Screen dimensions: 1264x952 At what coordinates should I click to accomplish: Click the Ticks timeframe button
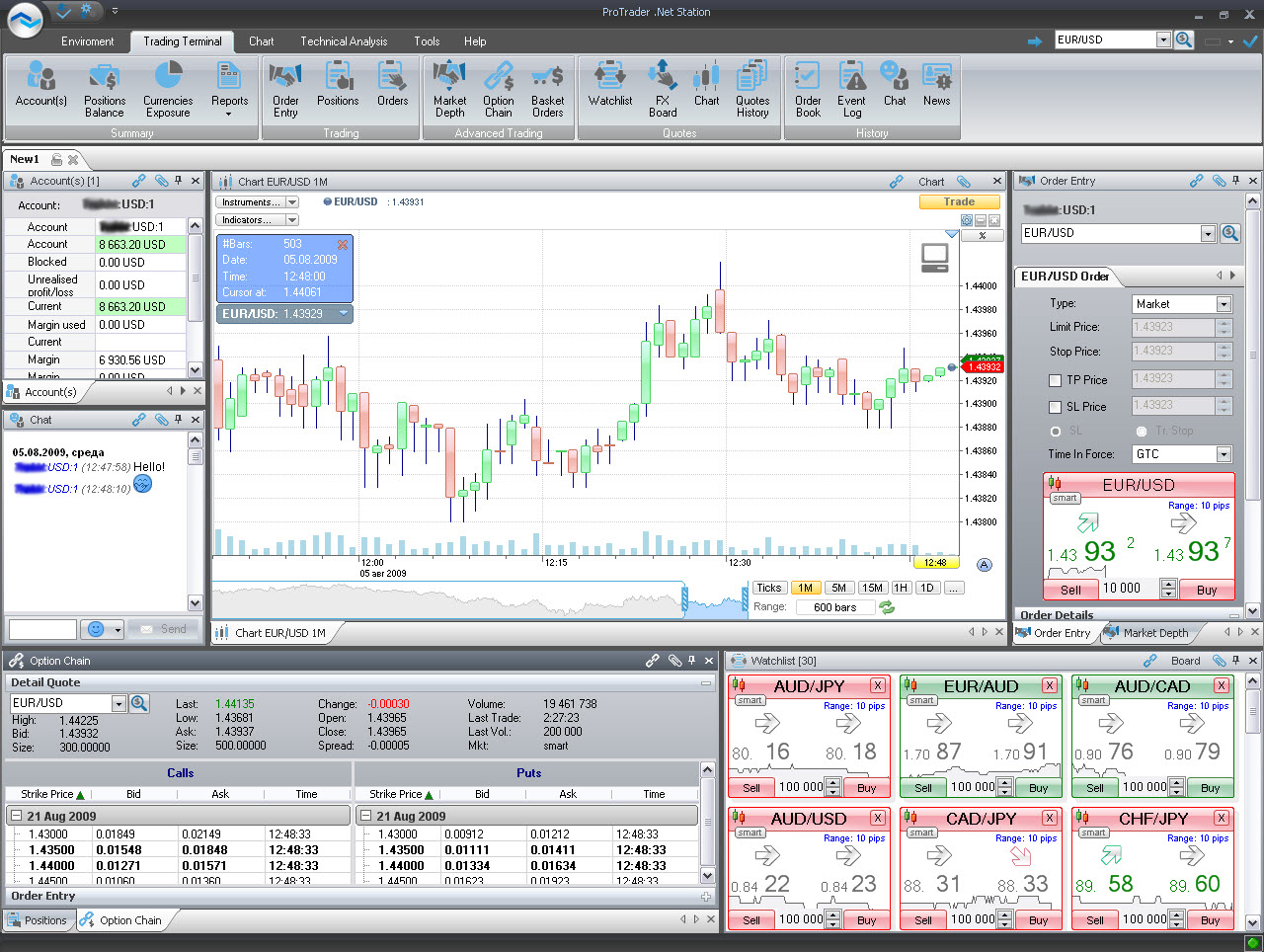[768, 588]
